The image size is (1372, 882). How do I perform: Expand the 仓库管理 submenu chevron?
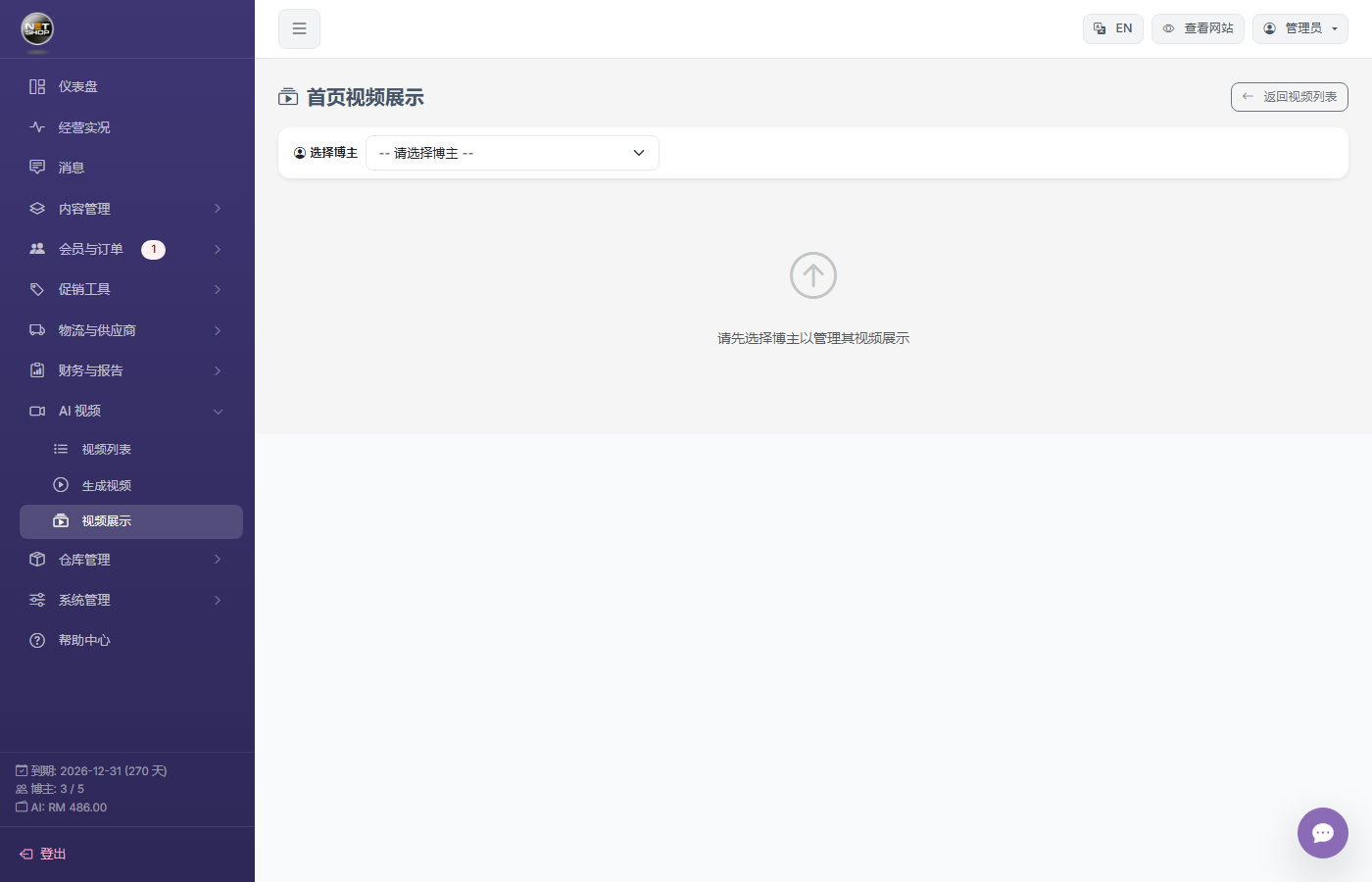tap(218, 560)
